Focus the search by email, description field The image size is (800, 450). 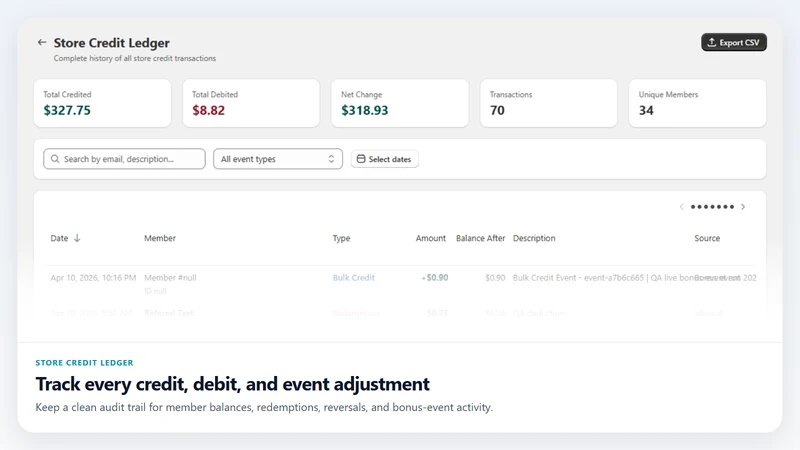point(124,159)
